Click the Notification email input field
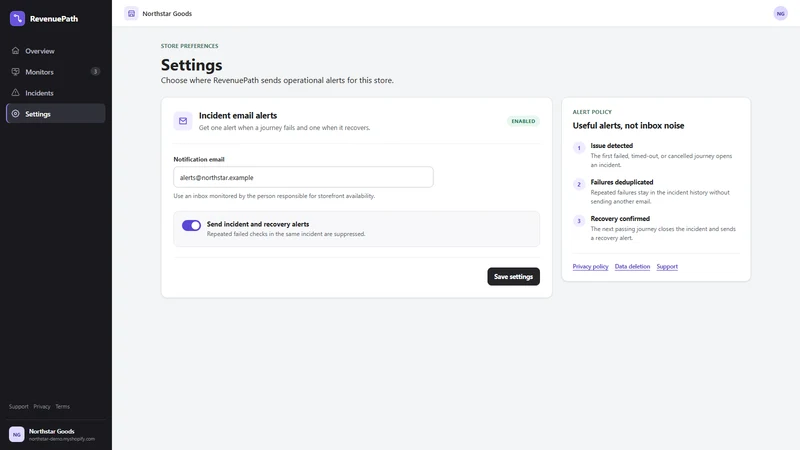The height and width of the screenshot is (450, 800). coord(303,177)
